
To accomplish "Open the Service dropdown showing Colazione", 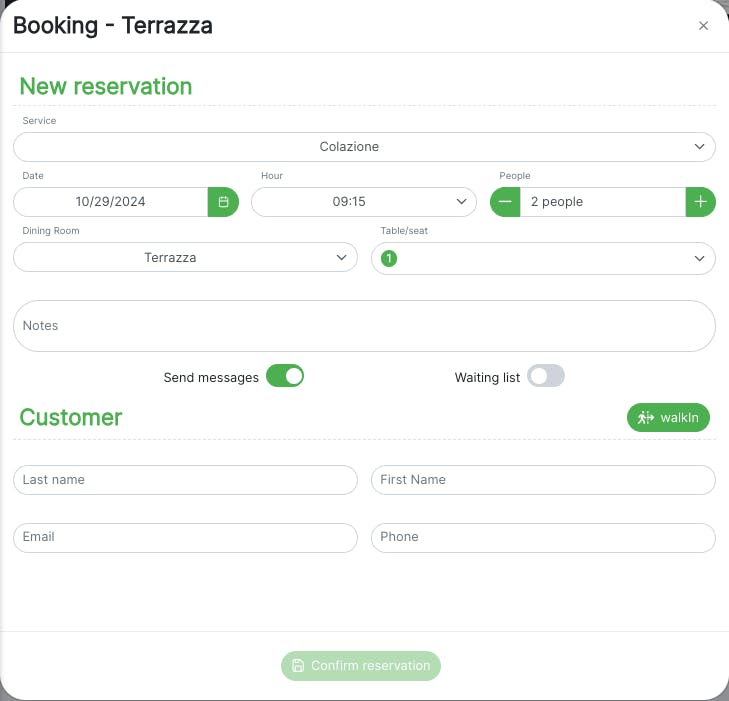I will (x=364, y=147).
